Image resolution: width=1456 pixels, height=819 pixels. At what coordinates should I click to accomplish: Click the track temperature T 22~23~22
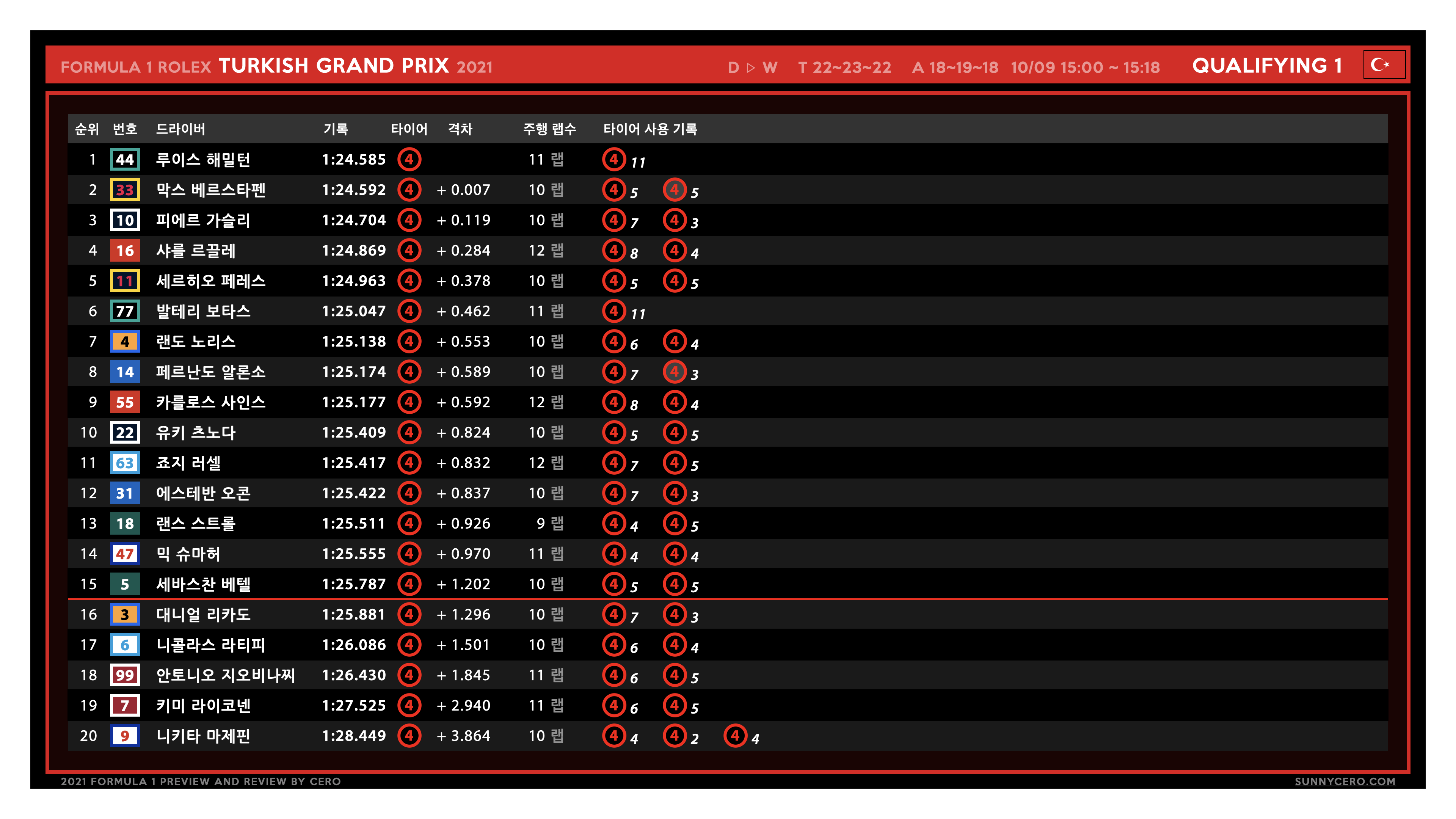[844, 68]
